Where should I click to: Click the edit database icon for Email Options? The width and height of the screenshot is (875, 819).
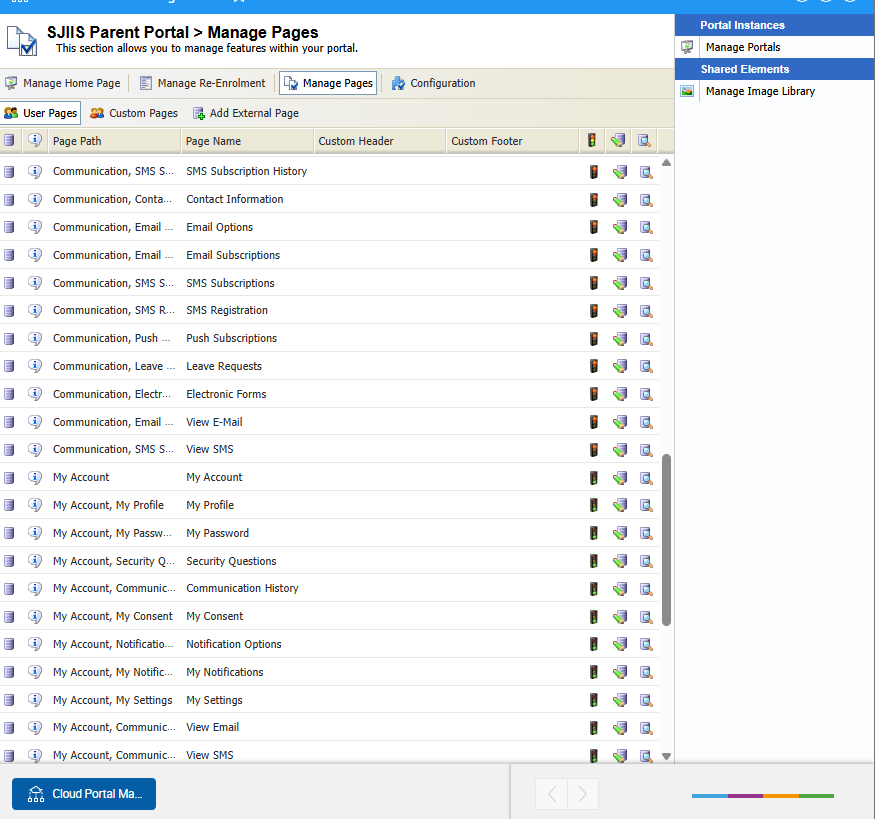[x=619, y=227]
